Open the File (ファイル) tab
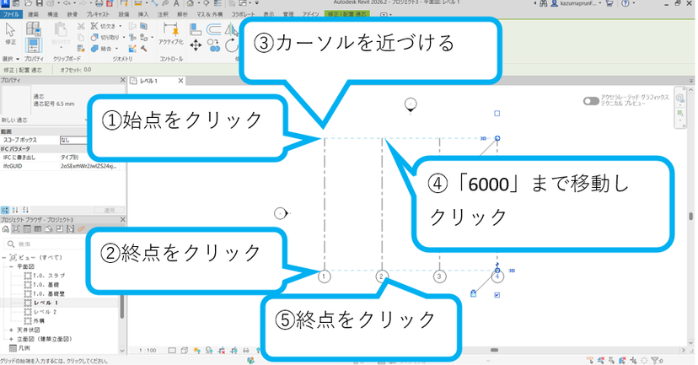The height and width of the screenshot is (365, 698). [12, 14]
